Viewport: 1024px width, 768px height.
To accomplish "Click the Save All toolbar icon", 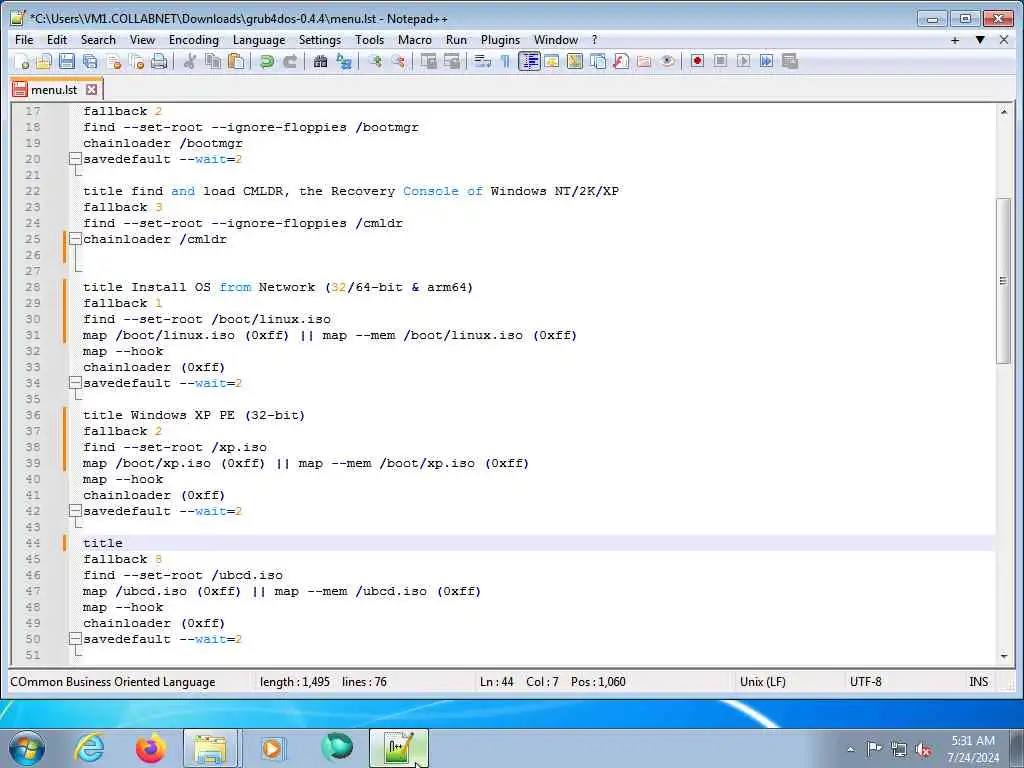I will 90,61.
